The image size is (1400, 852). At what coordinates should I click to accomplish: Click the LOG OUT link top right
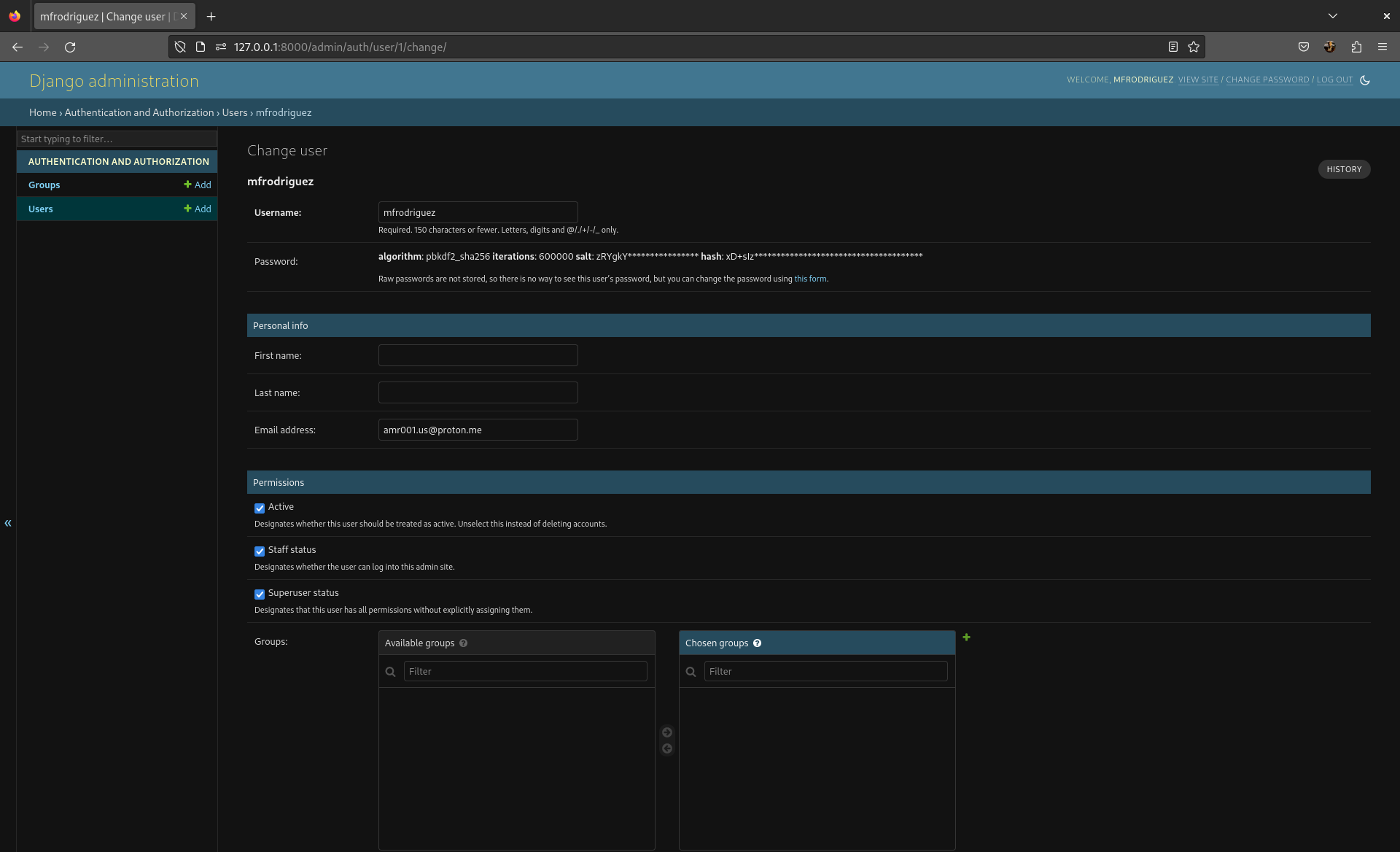(x=1335, y=79)
